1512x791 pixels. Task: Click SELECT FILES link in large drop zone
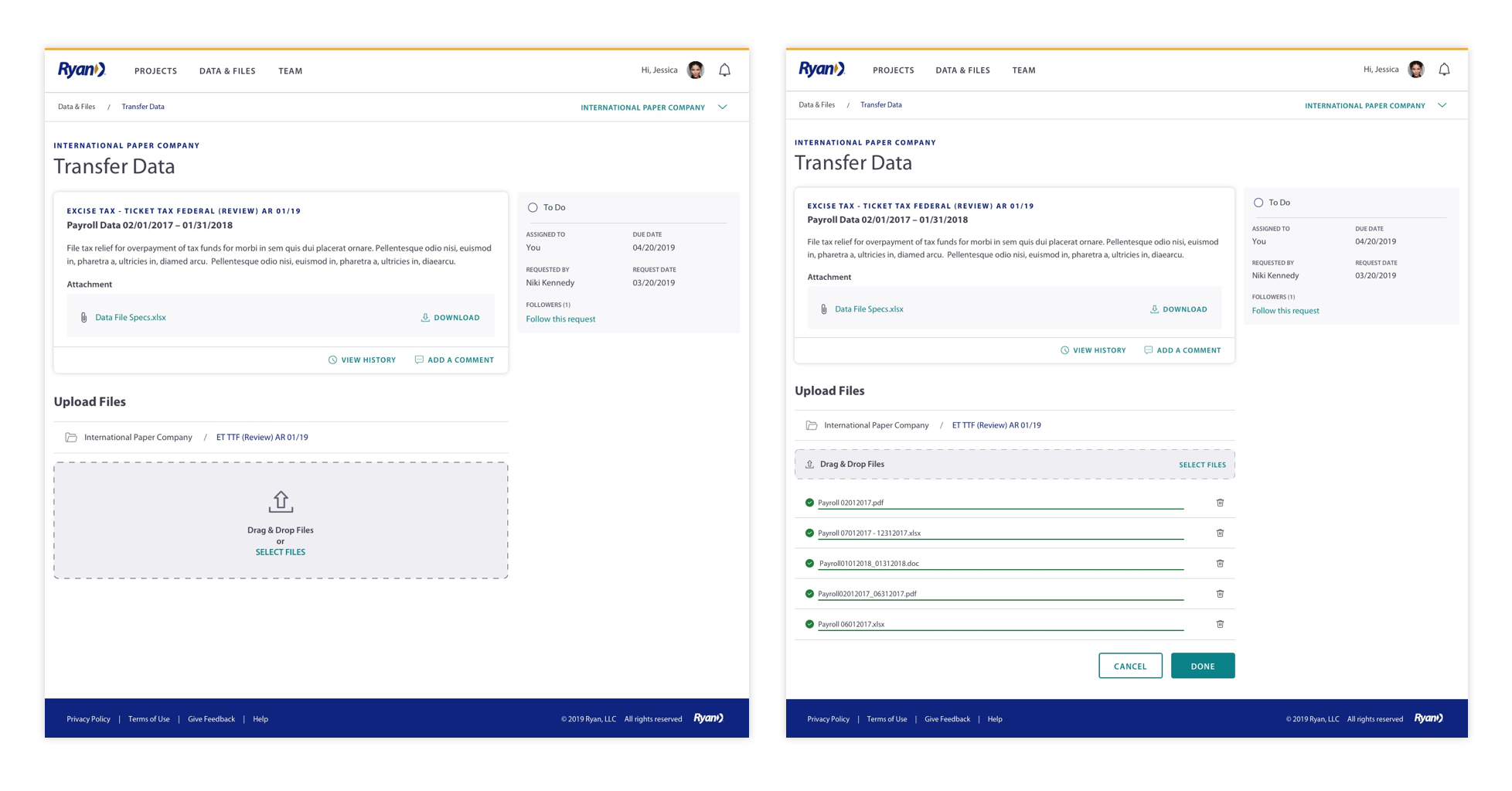(281, 552)
